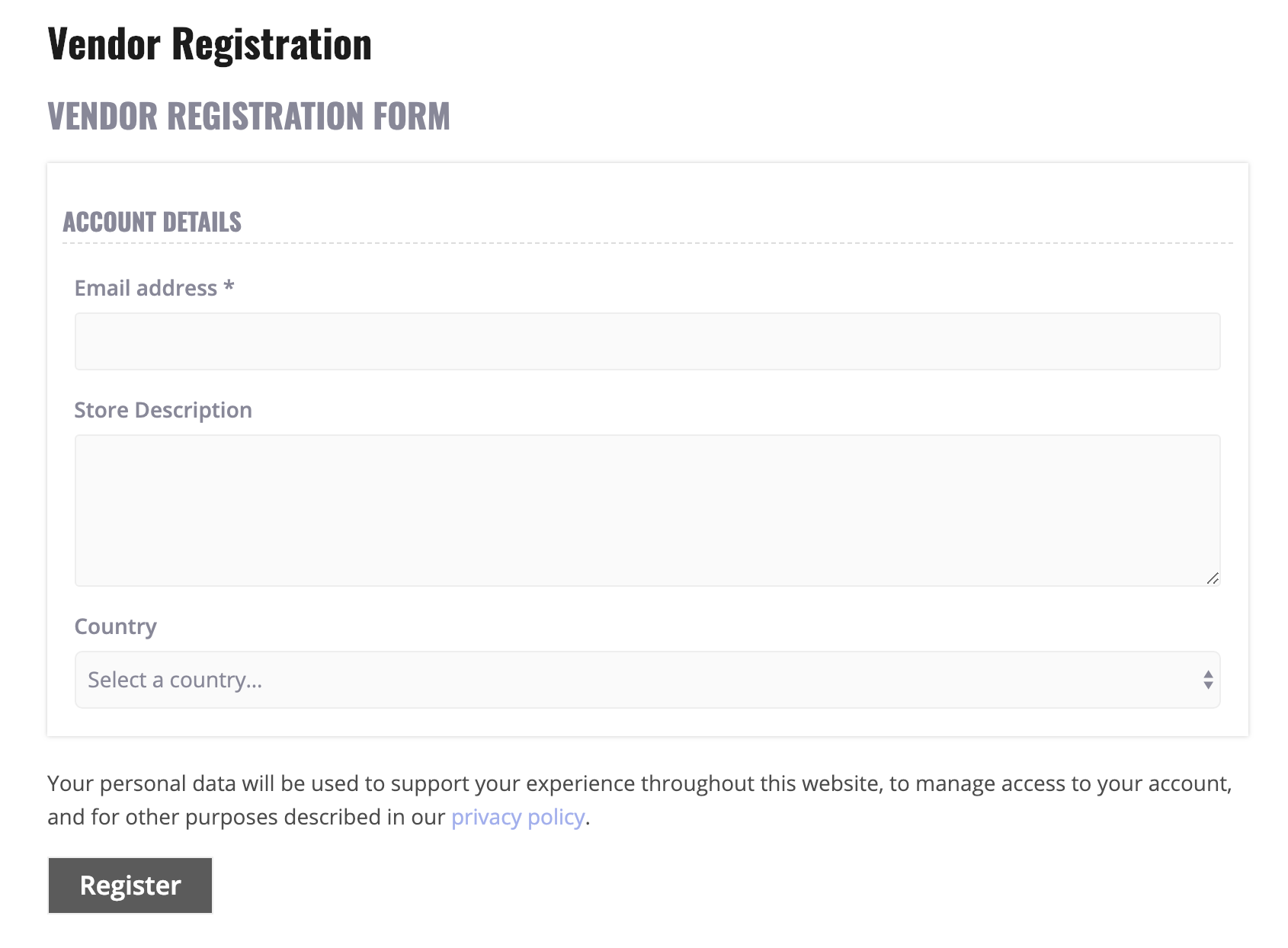This screenshot has height=948, width=1288.
Task: Click the Email address input field
Action: pyautogui.click(x=647, y=341)
